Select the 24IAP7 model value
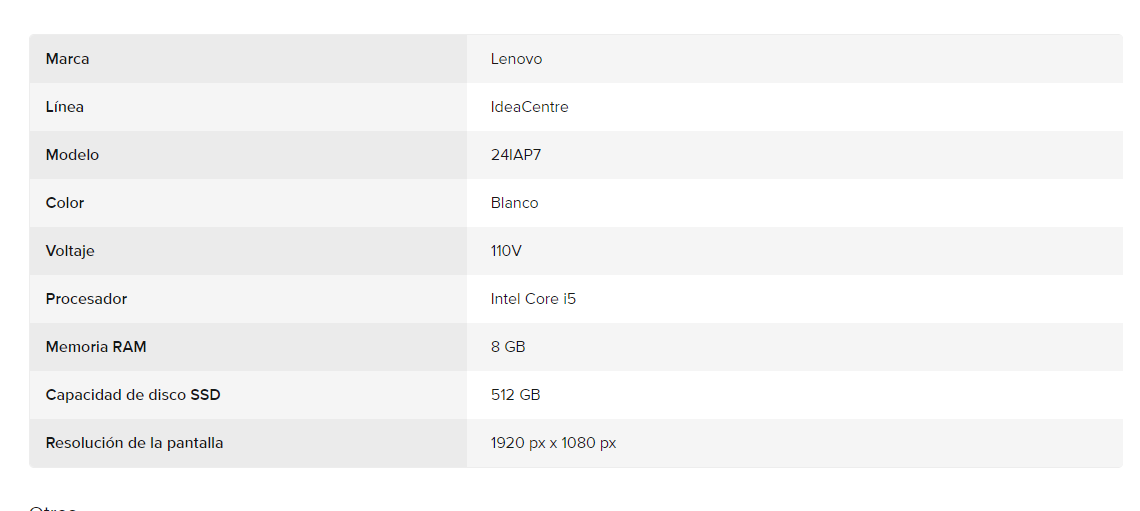The height and width of the screenshot is (511, 1140). pyautogui.click(x=515, y=155)
